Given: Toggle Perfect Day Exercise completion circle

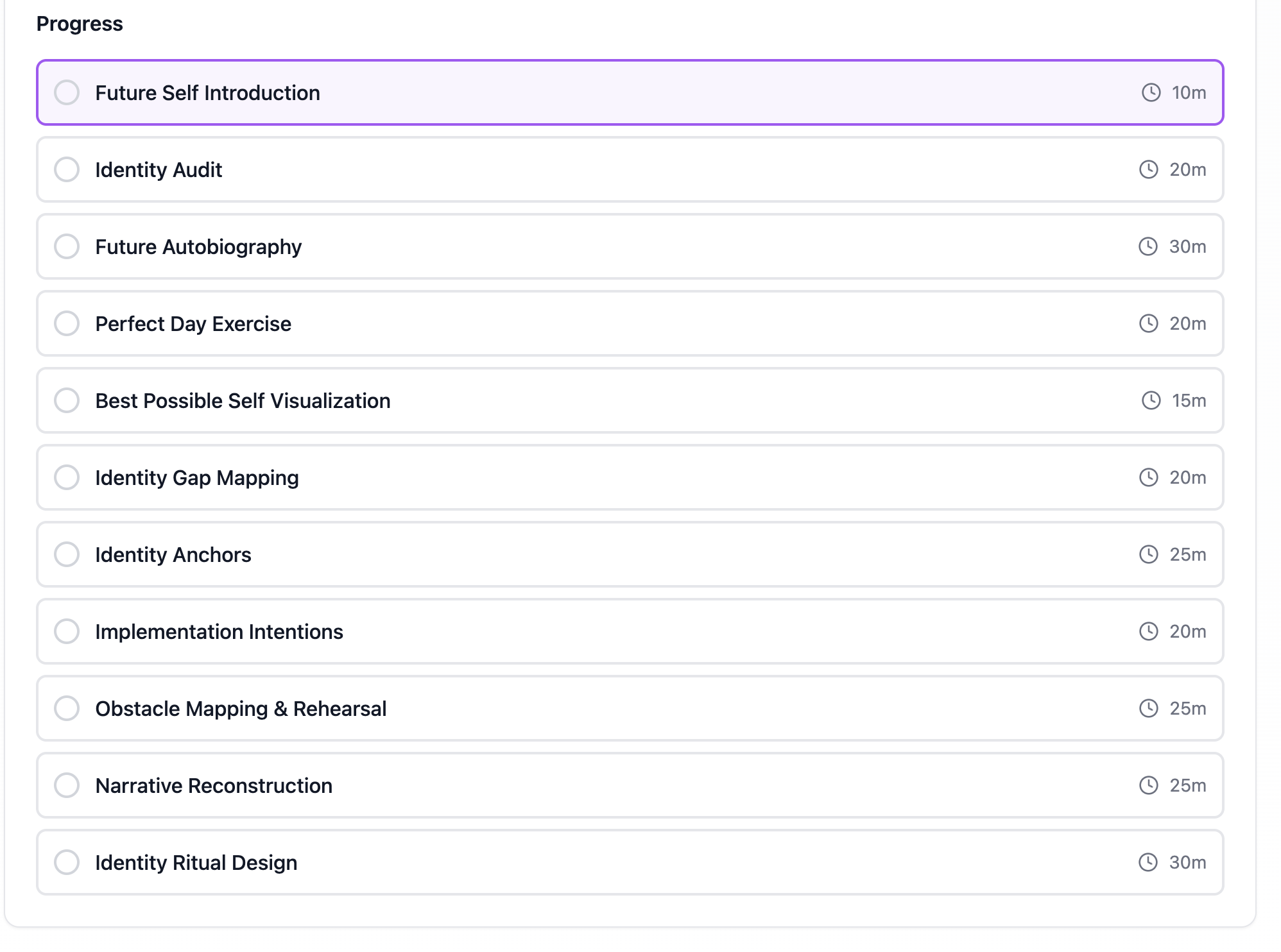Looking at the screenshot, I should click(67, 323).
